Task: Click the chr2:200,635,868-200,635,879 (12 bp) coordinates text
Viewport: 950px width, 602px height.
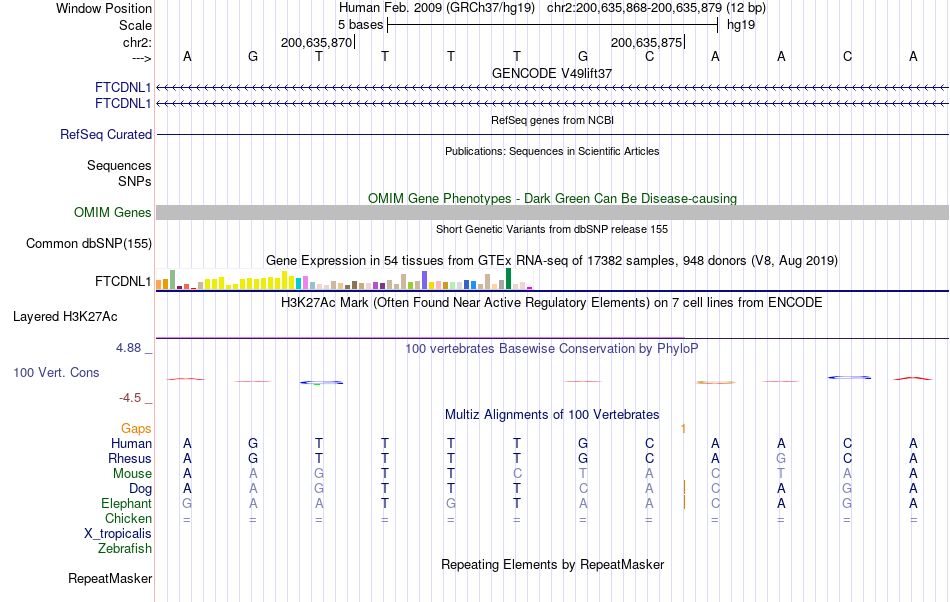Action: coord(656,8)
